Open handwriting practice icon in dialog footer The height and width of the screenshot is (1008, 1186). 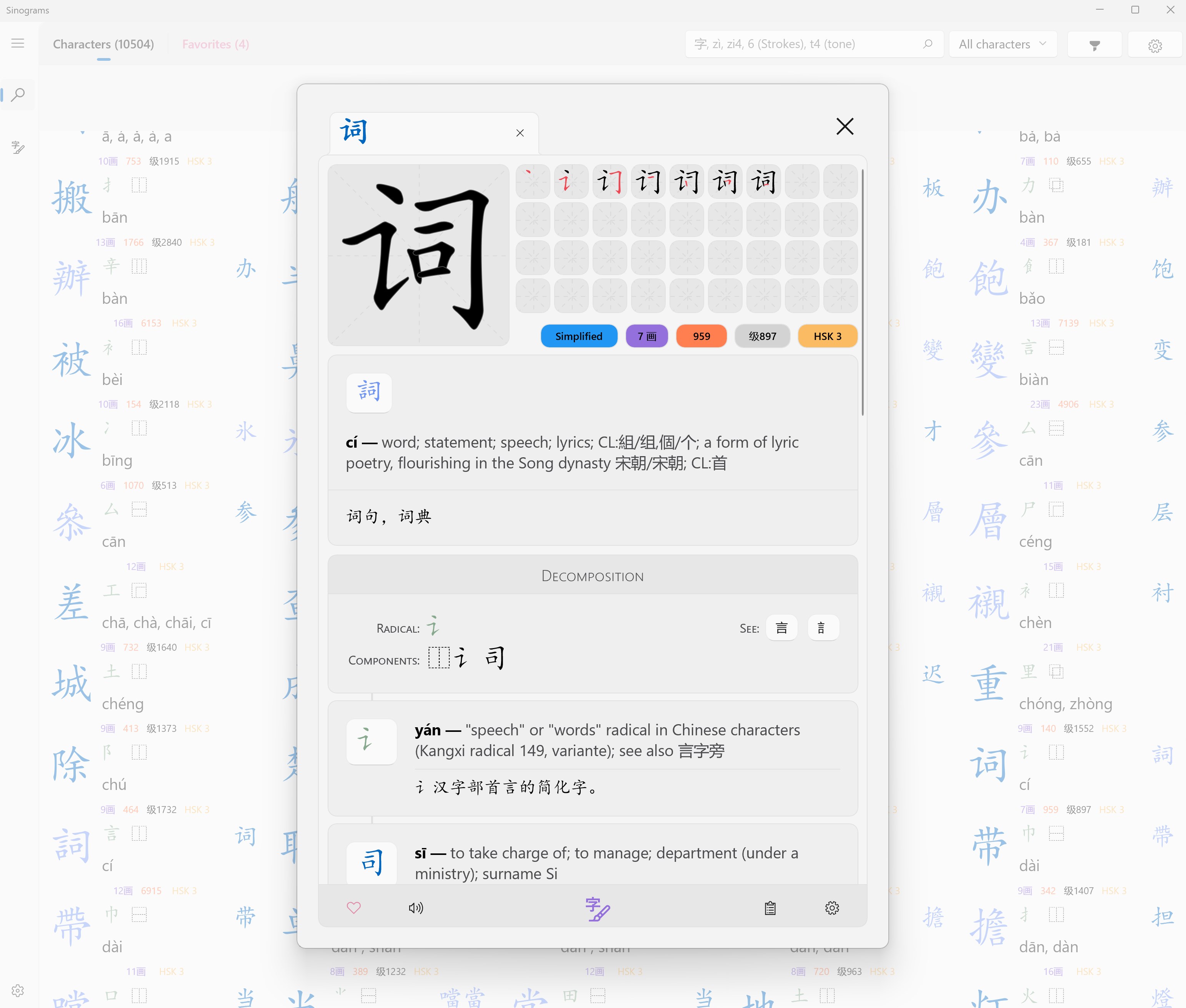coord(597,908)
